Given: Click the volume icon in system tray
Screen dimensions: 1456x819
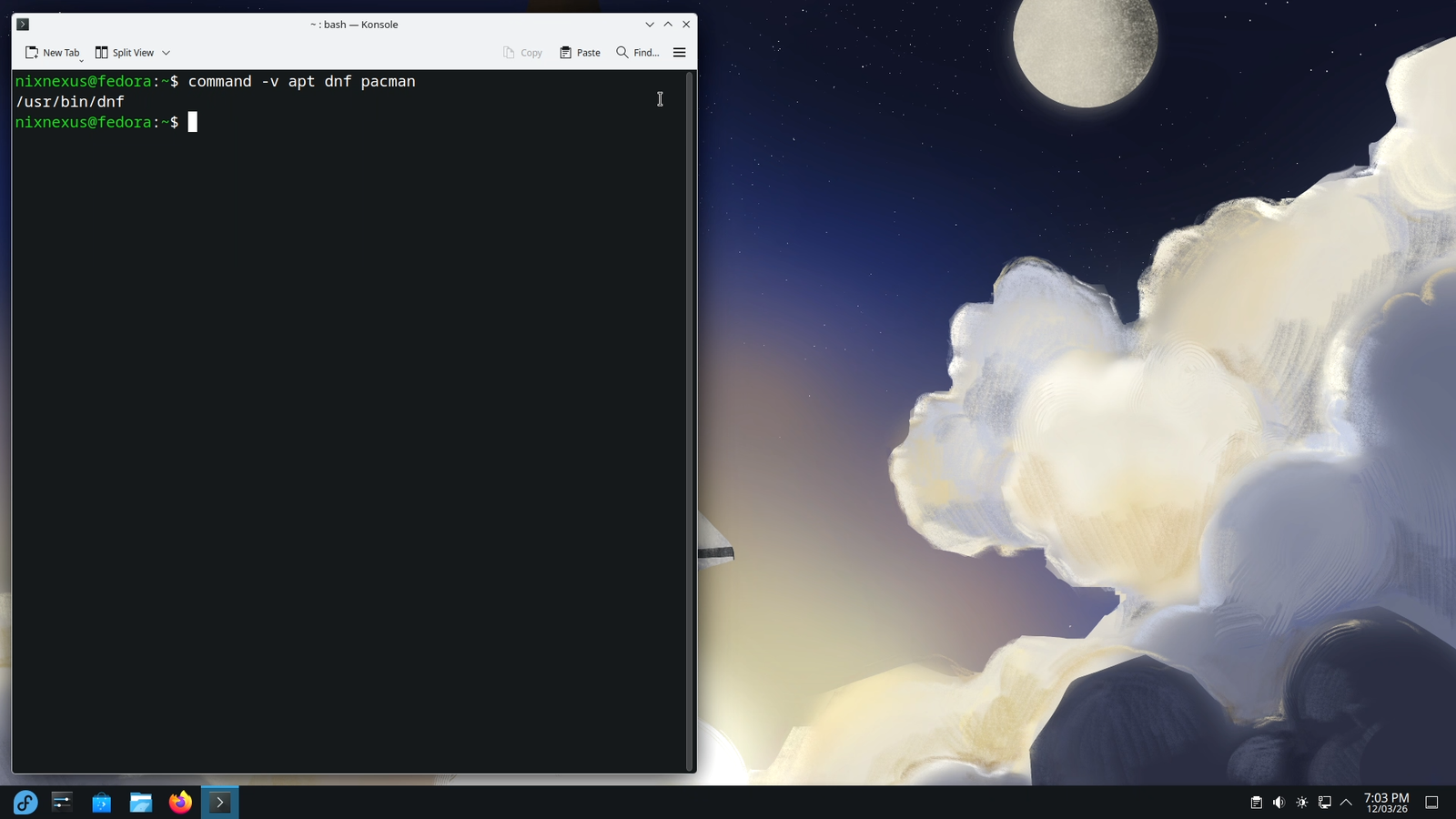Looking at the screenshot, I should [x=1279, y=803].
